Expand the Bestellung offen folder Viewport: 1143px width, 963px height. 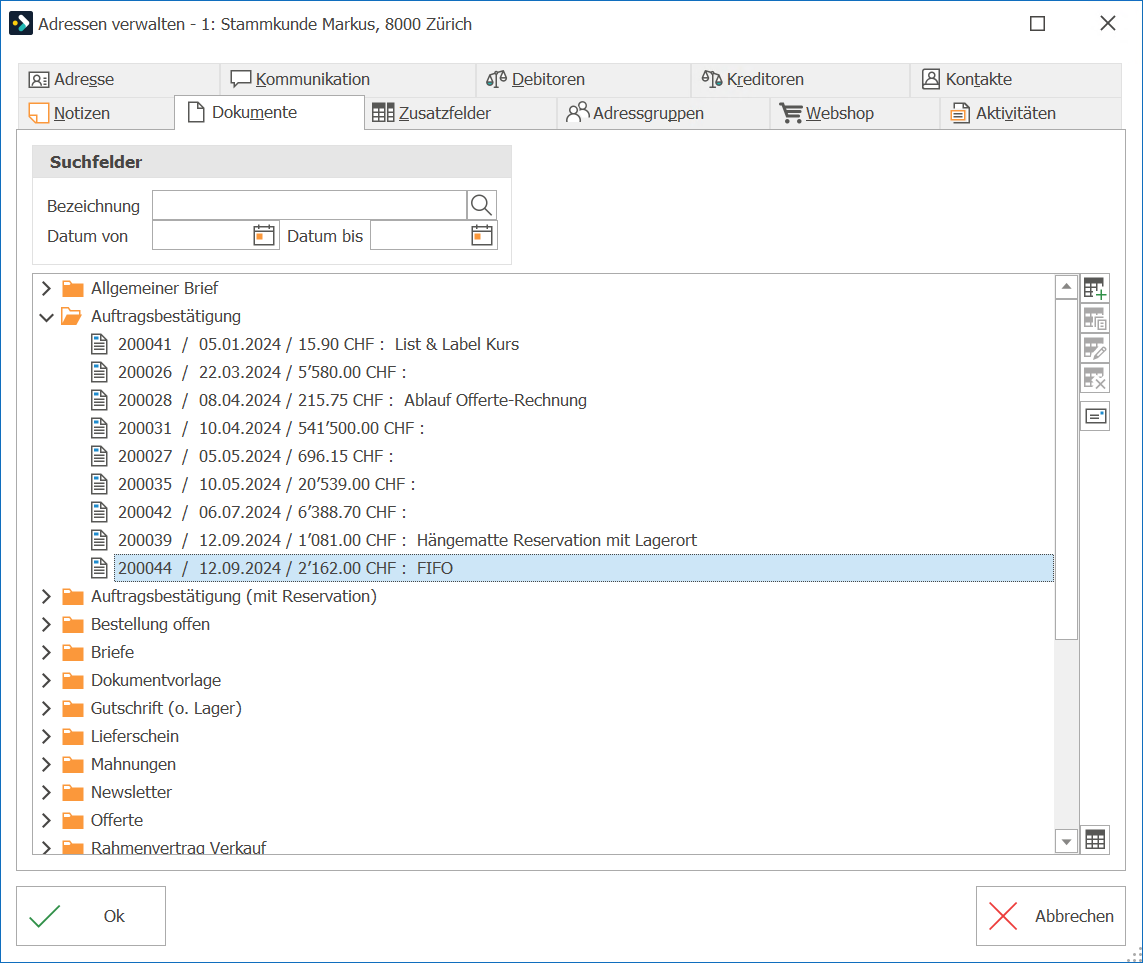(47, 625)
